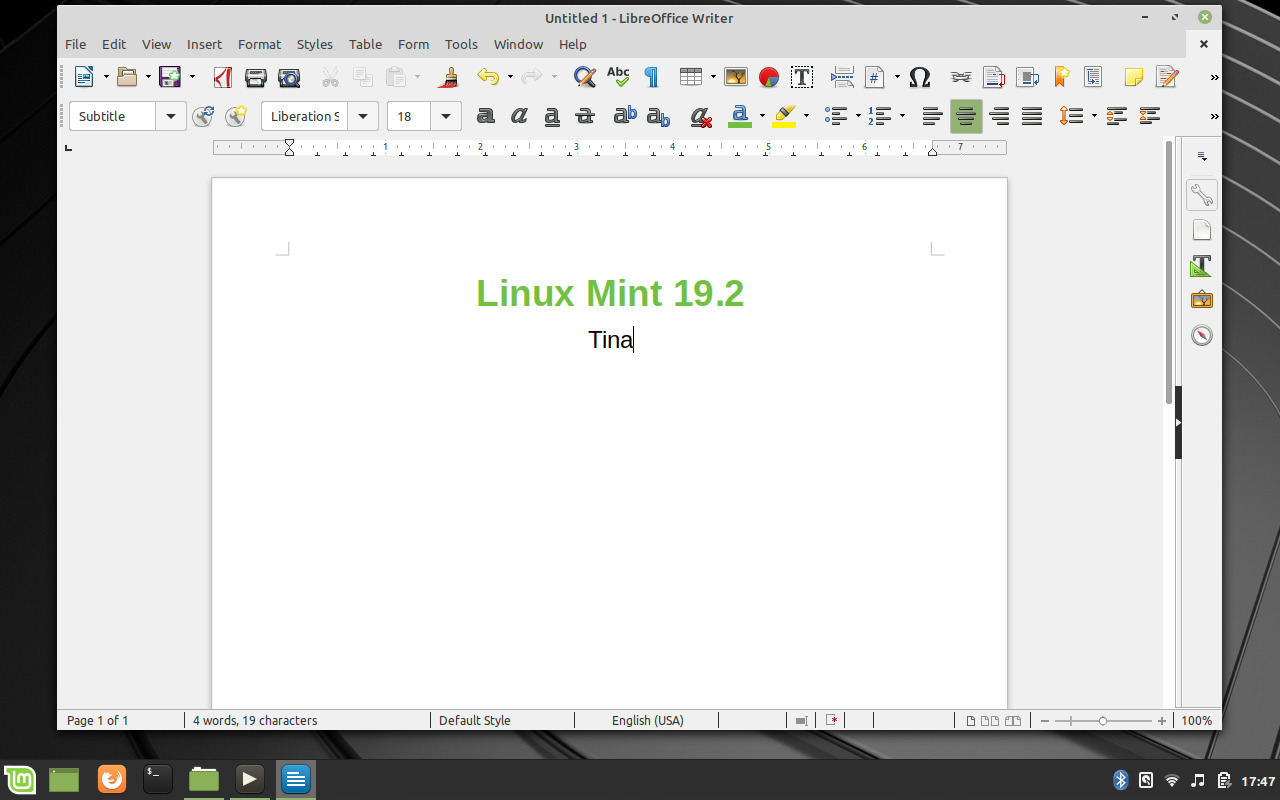Open the Insert Image dialog
This screenshot has width=1280, height=800.
735,77
